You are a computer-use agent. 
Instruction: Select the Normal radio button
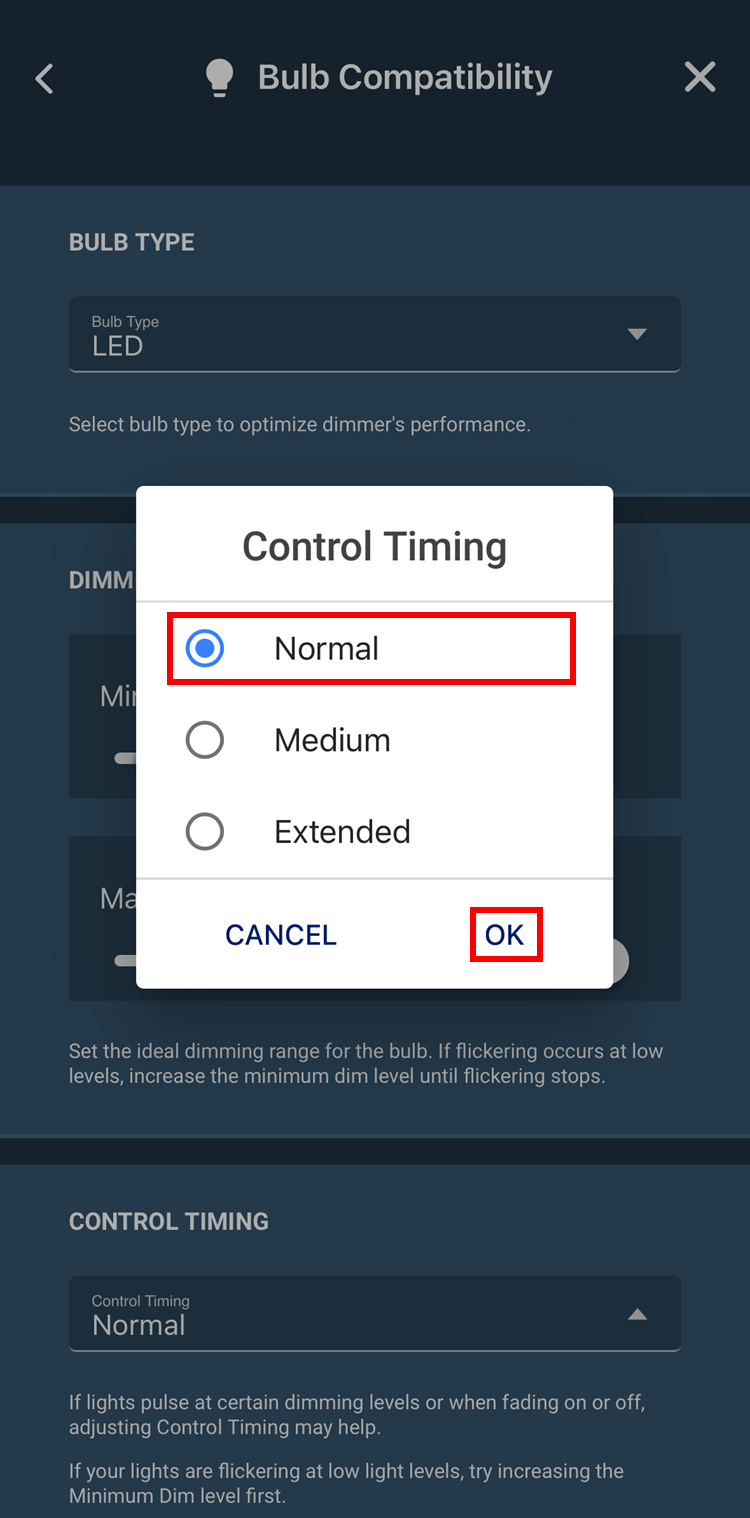[205, 649]
